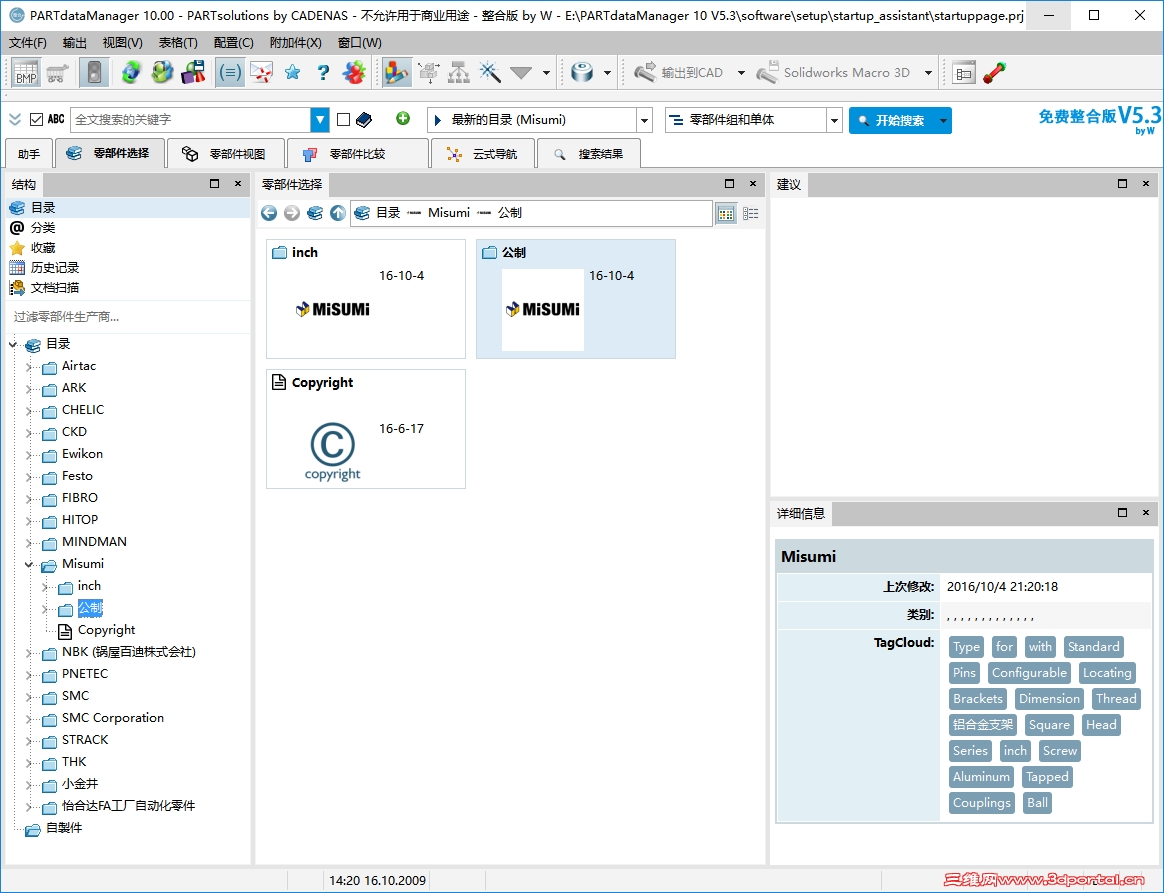1164x893 pixels.
Task: Toggle the (=) variables toolbar icon
Action: click(229, 73)
